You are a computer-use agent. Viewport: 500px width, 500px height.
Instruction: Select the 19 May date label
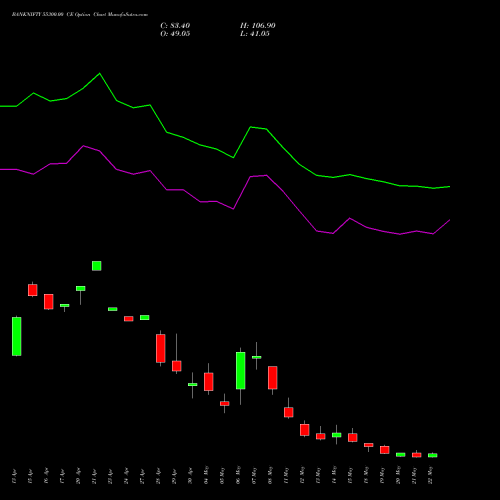coord(382,475)
